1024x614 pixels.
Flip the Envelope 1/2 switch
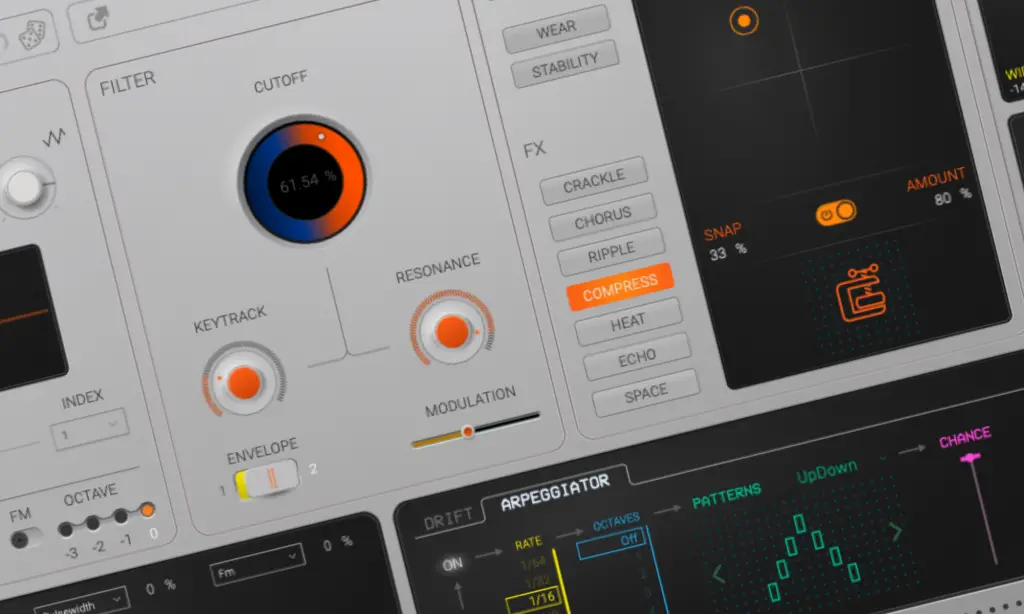tap(267, 479)
